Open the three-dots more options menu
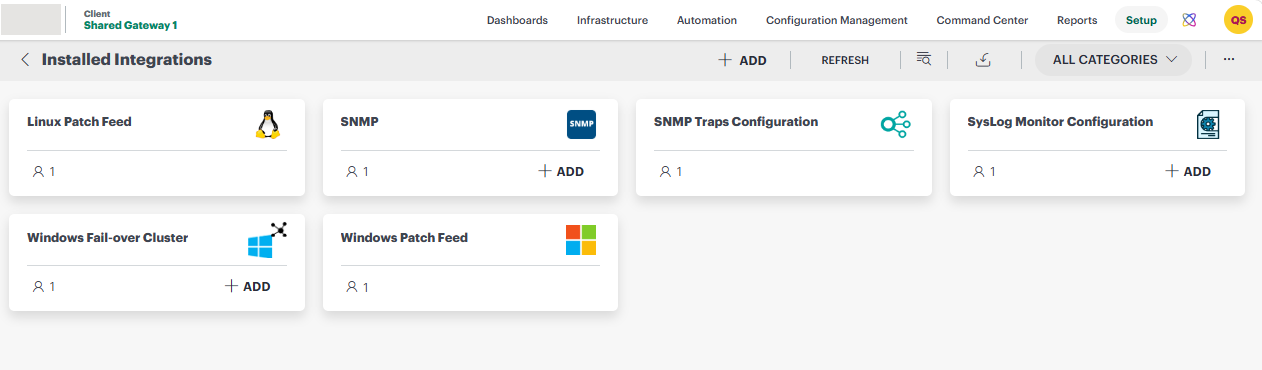Image resolution: width=1262 pixels, height=370 pixels. (x=1229, y=60)
